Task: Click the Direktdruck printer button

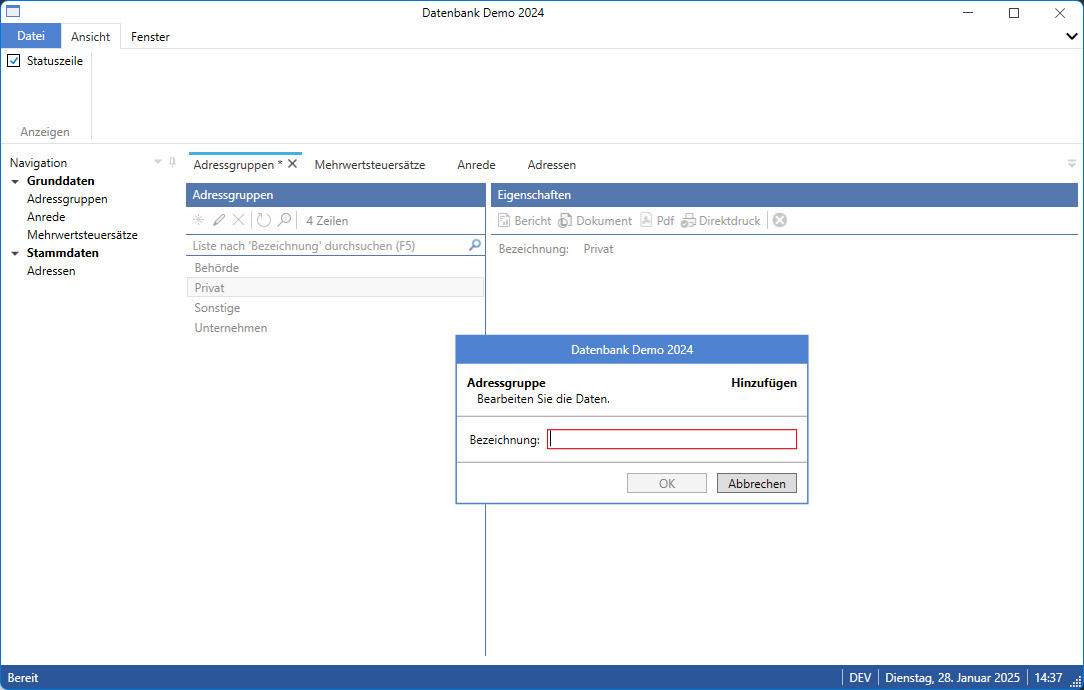Action: click(x=720, y=220)
